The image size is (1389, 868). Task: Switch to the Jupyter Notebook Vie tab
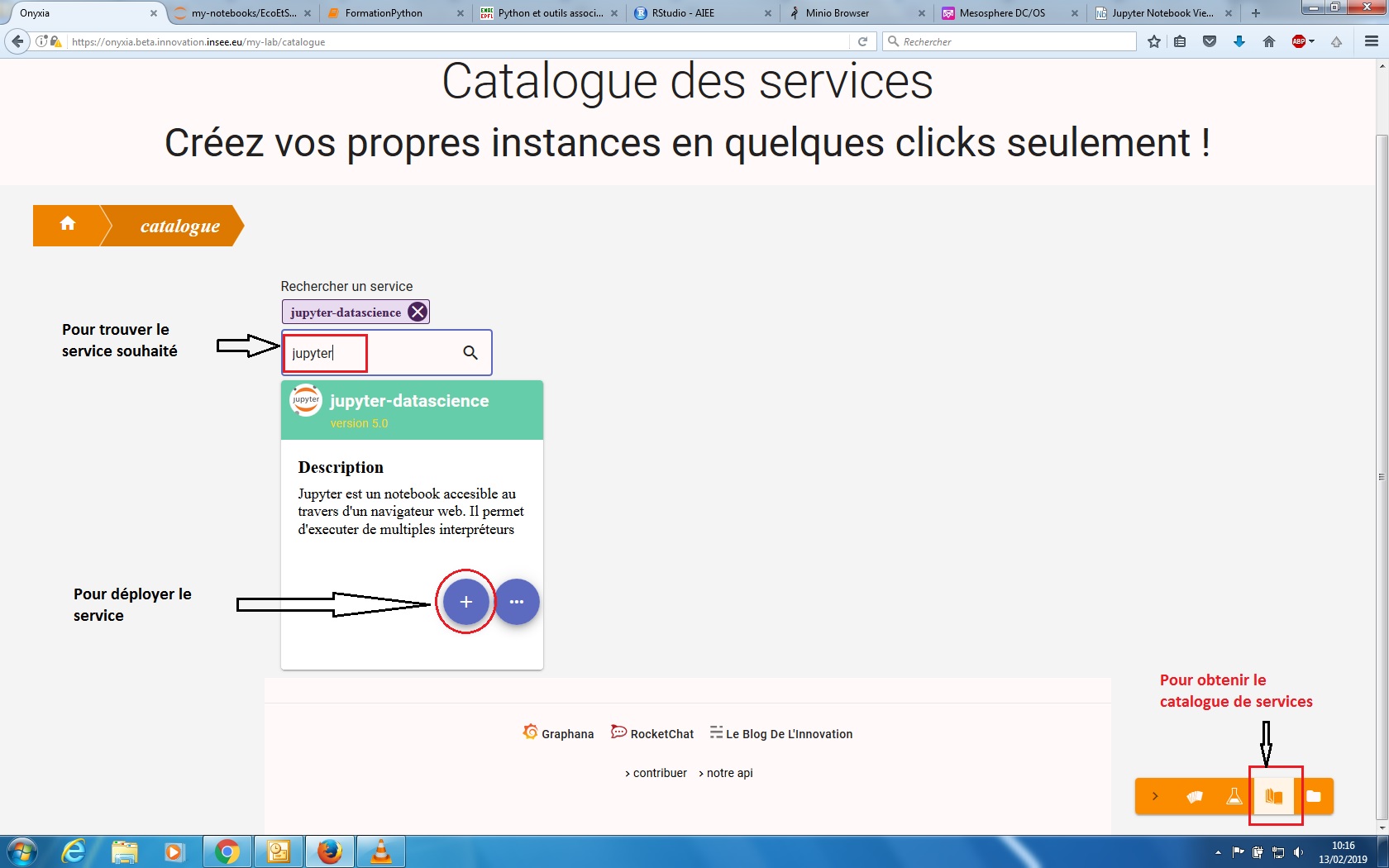tap(1162, 13)
